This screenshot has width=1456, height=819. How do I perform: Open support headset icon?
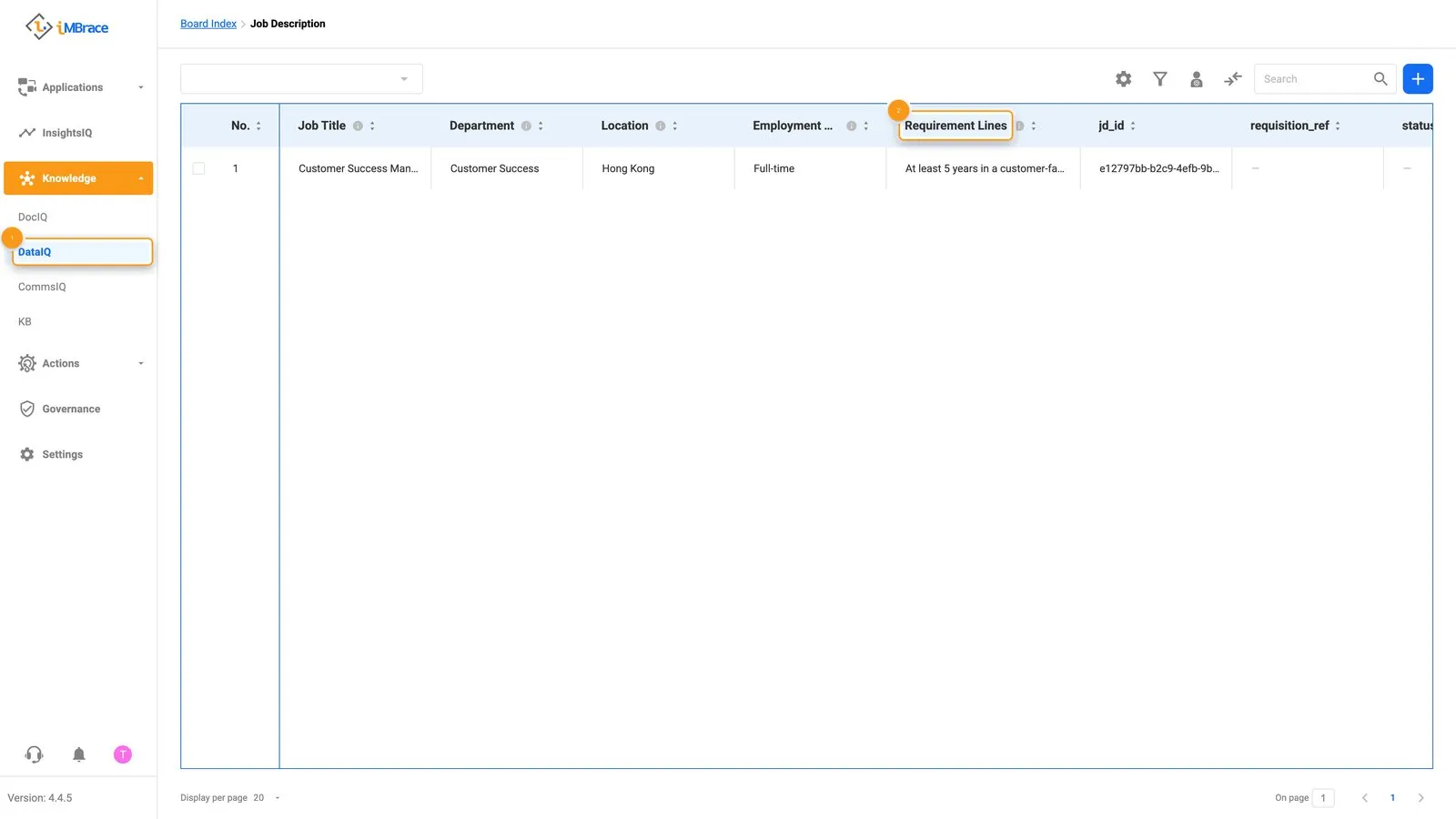coord(34,754)
